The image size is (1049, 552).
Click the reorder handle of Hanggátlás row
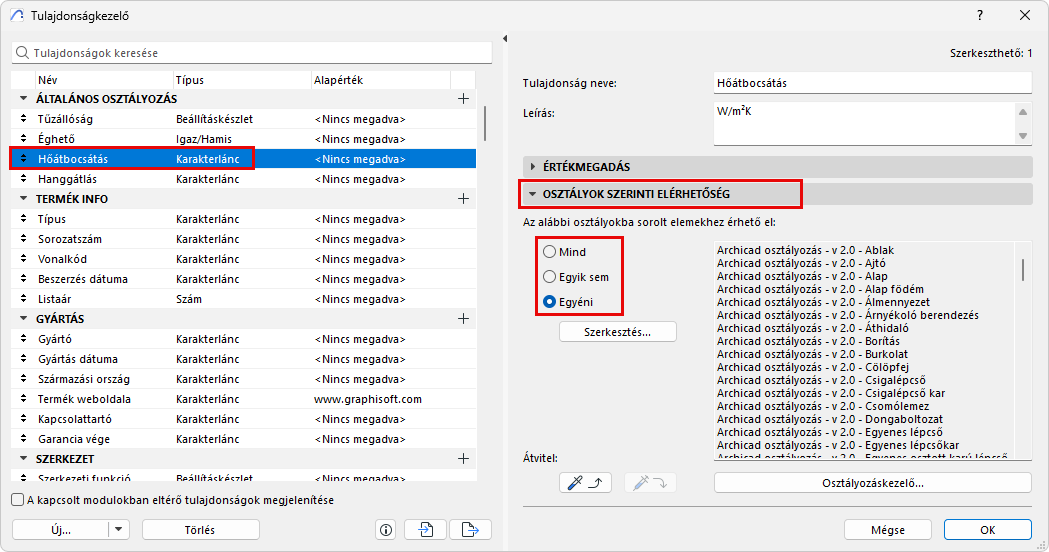[x=23, y=179]
